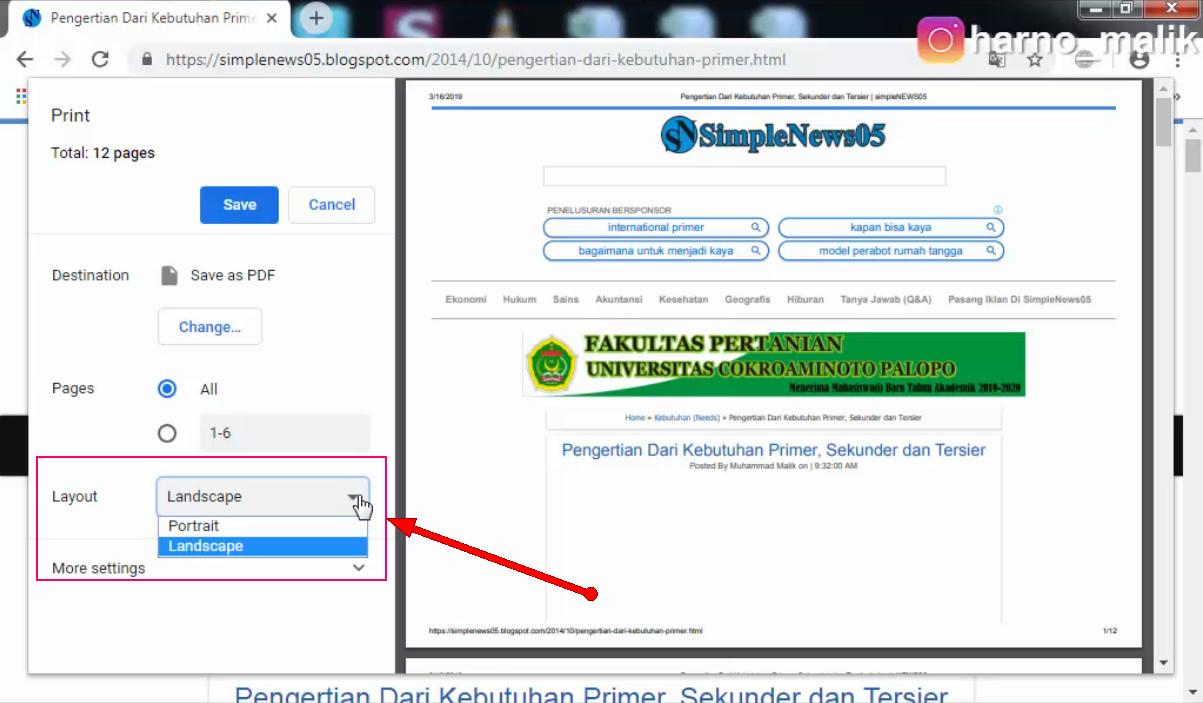Image resolution: width=1203 pixels, height=703 pixels.
Task: Click the browser back arrow
Action: (x=25, y=60)
